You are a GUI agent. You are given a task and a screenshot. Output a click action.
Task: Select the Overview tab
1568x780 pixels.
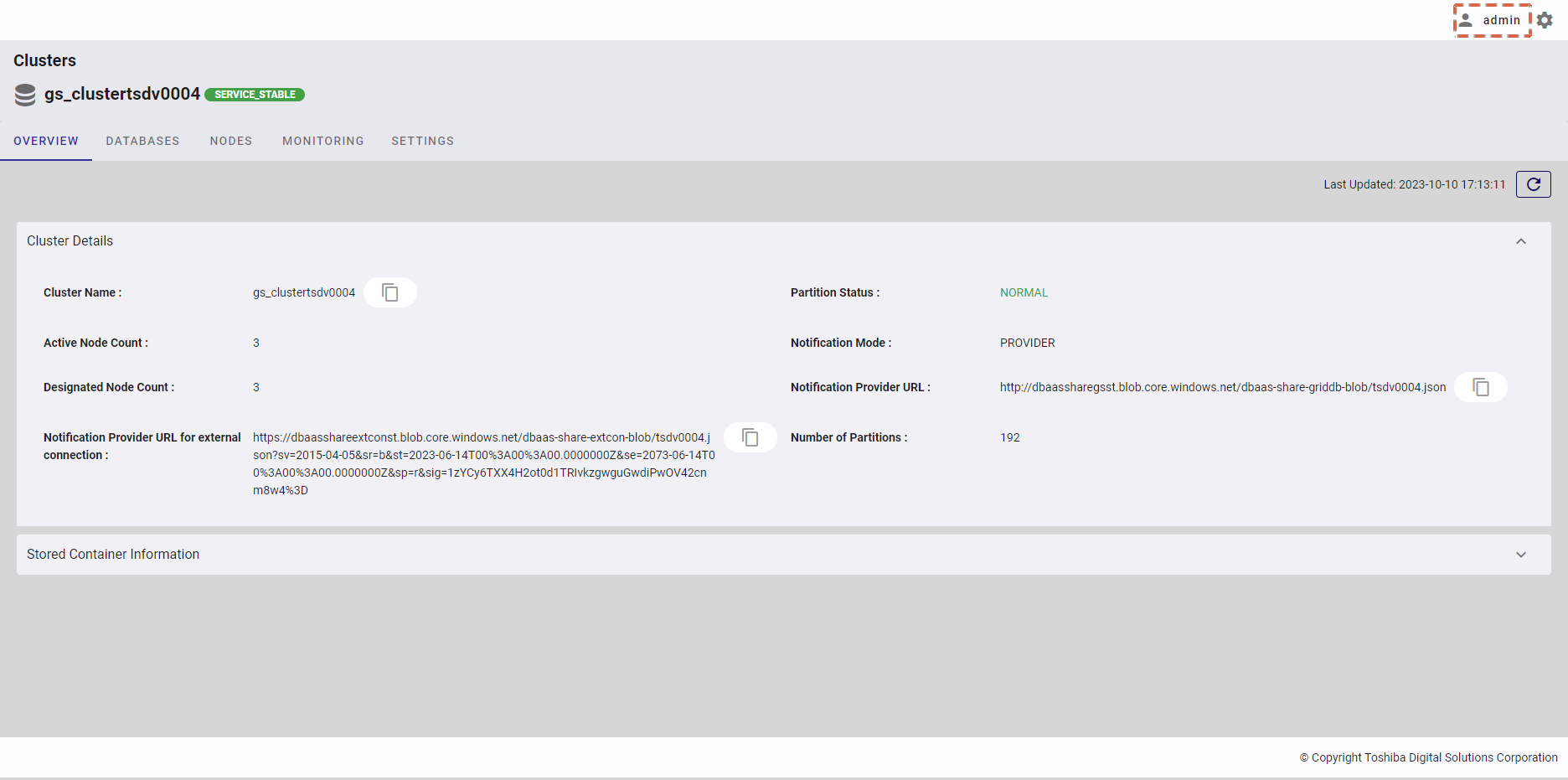(x=46, y=141)
